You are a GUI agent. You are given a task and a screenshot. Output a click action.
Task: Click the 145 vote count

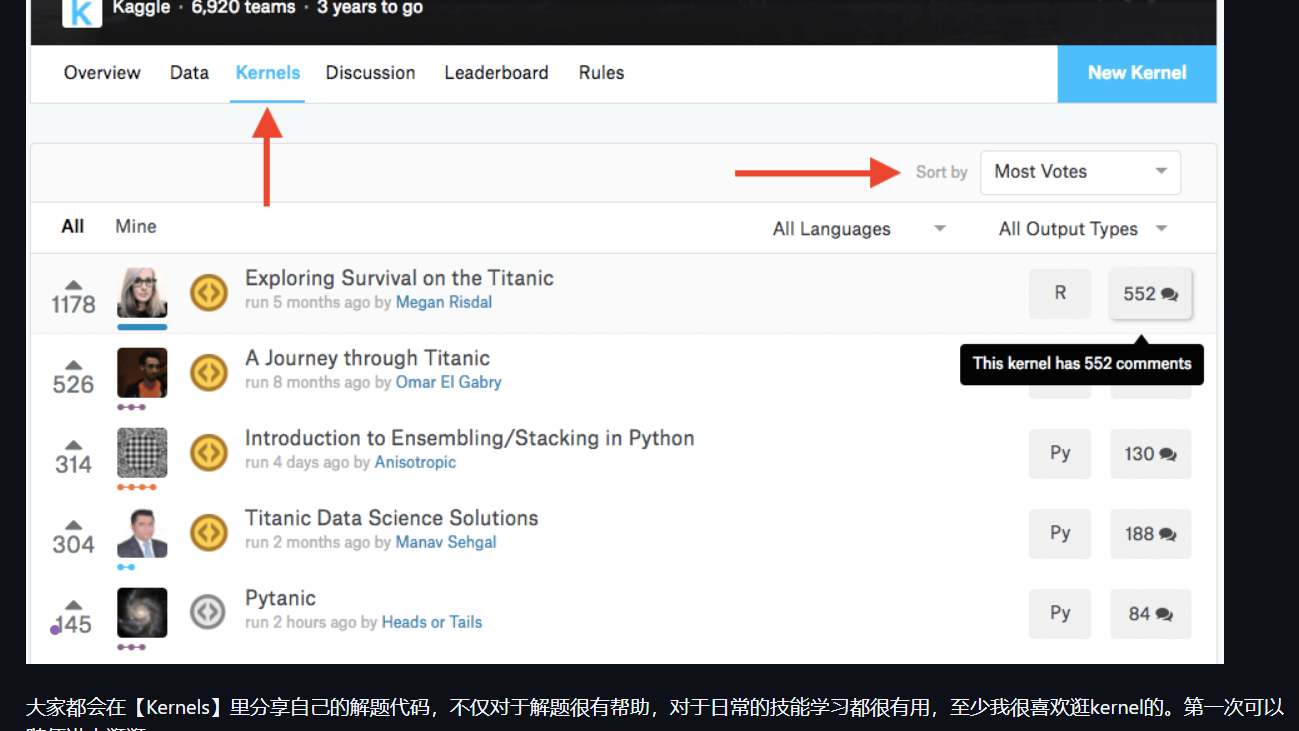point(73,624)
